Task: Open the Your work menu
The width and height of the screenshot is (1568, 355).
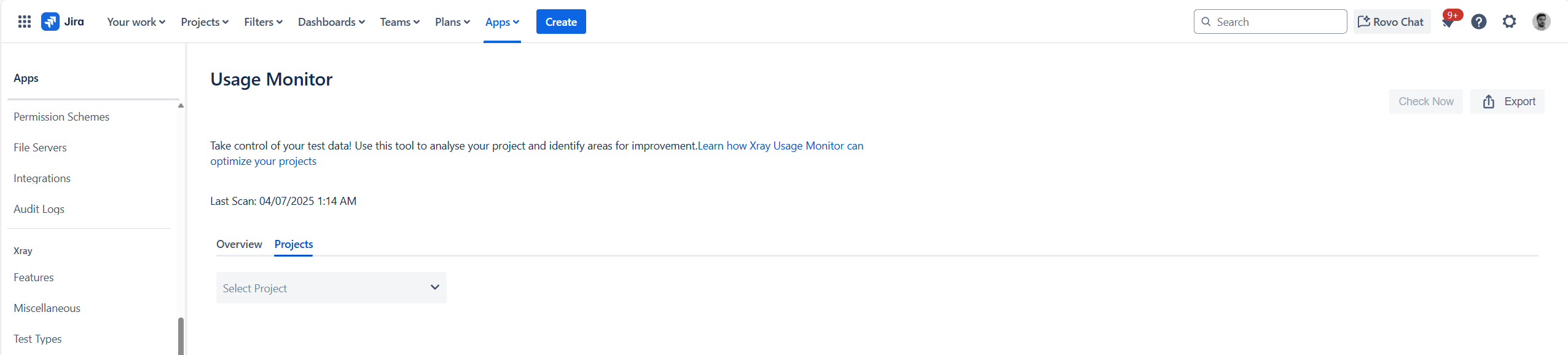Action: pos(136,22)
